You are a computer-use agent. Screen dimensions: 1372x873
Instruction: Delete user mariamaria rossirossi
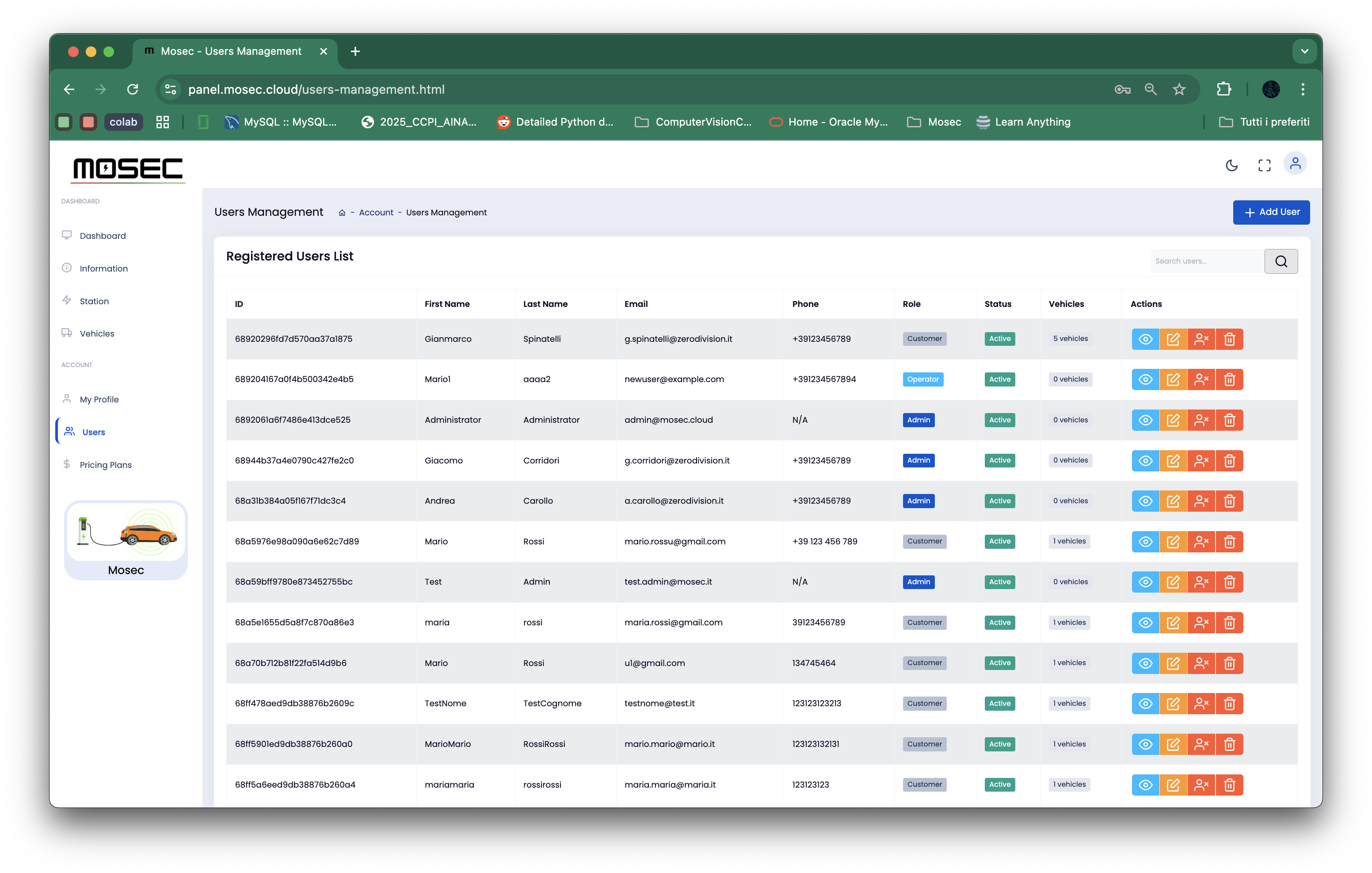pos(1229,785)
